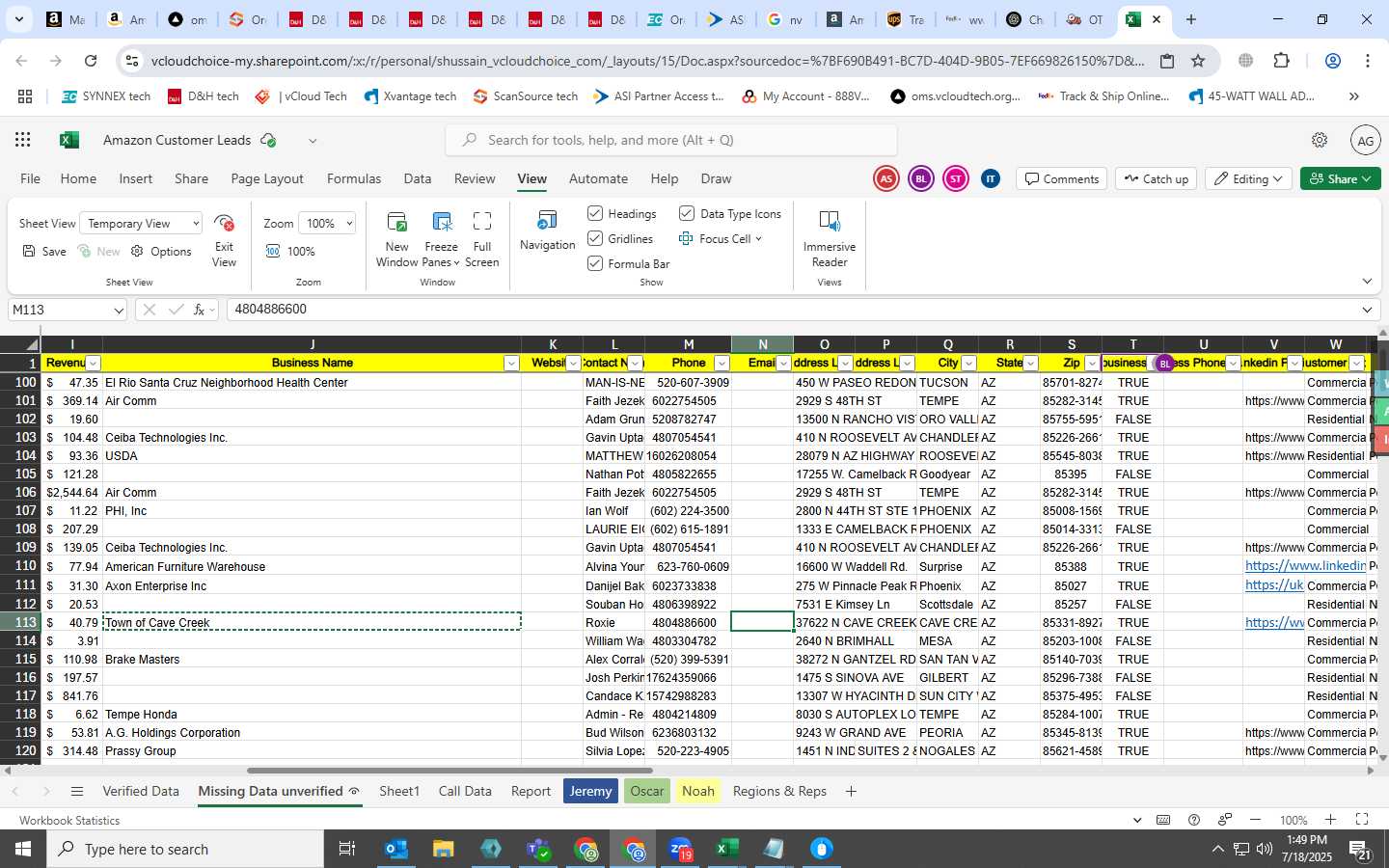Click the horizontal scrollbar thumb
The width and height of the screenshot is (1389, 868).
click(450, 771)
